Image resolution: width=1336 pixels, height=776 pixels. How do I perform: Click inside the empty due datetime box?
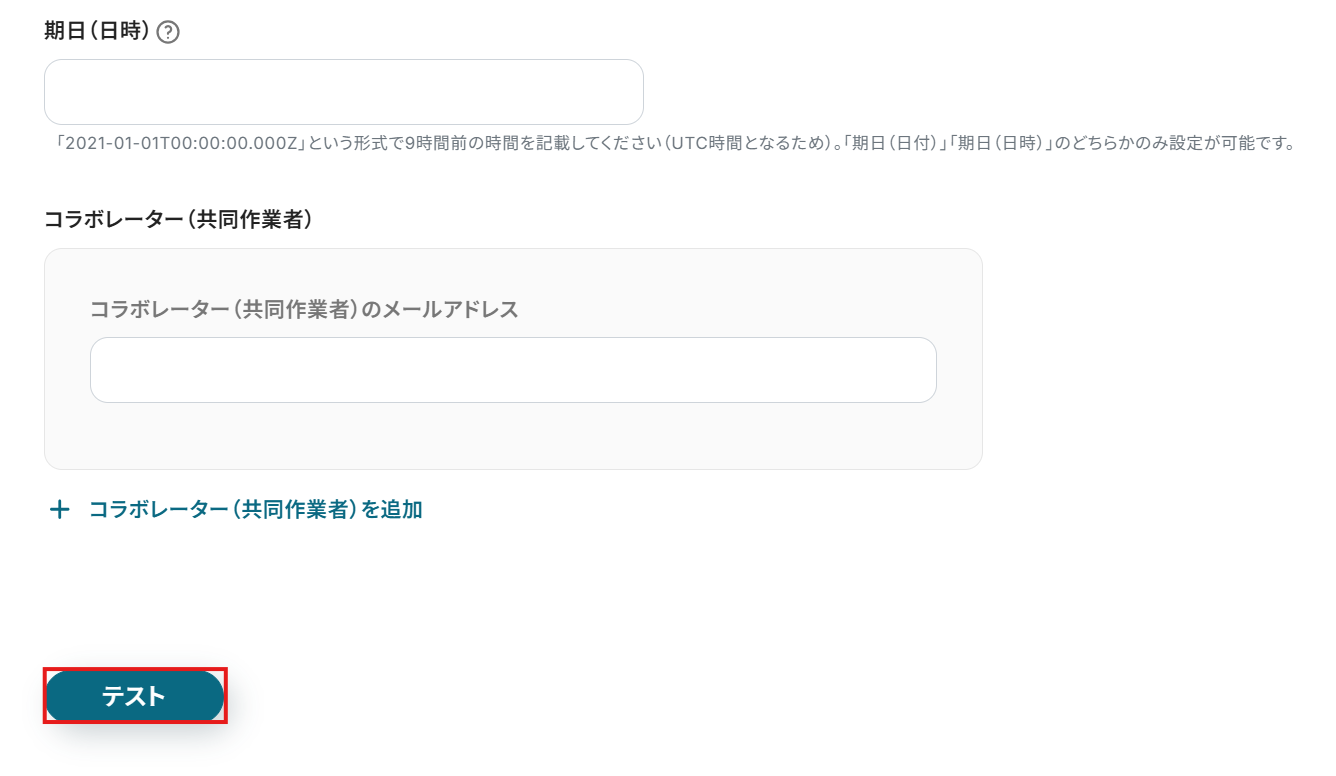pyautogui.click(x=343, y=92)
